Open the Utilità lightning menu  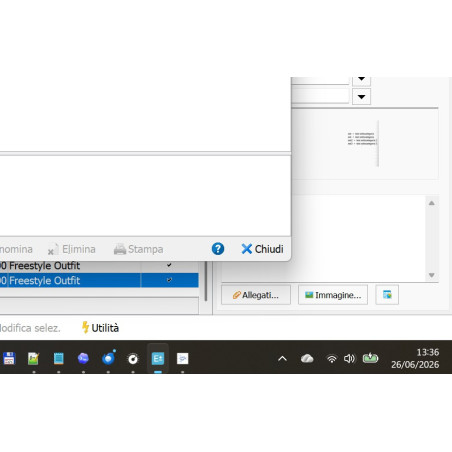point(100,328)
